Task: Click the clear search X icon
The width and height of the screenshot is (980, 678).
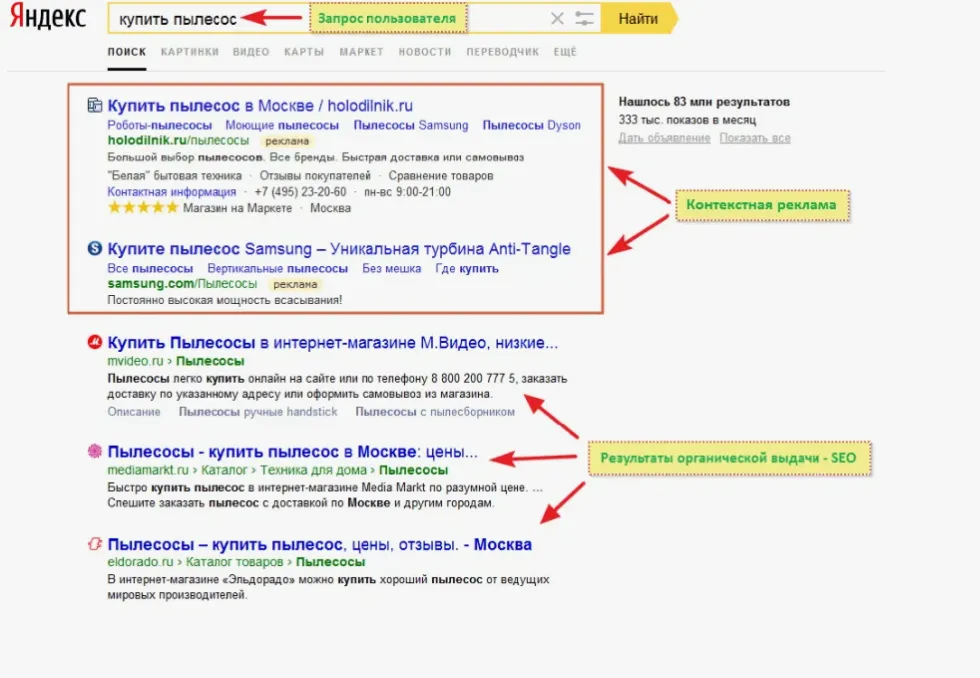Action: [557, 19]
